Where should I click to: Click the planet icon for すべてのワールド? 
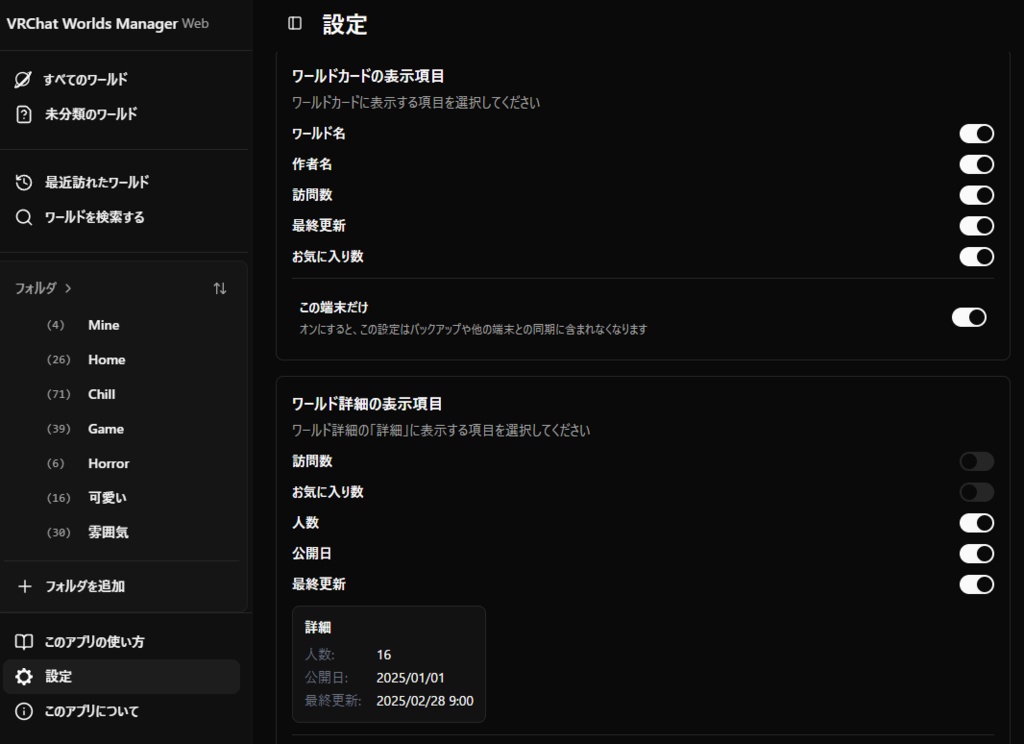coord(23,80)
